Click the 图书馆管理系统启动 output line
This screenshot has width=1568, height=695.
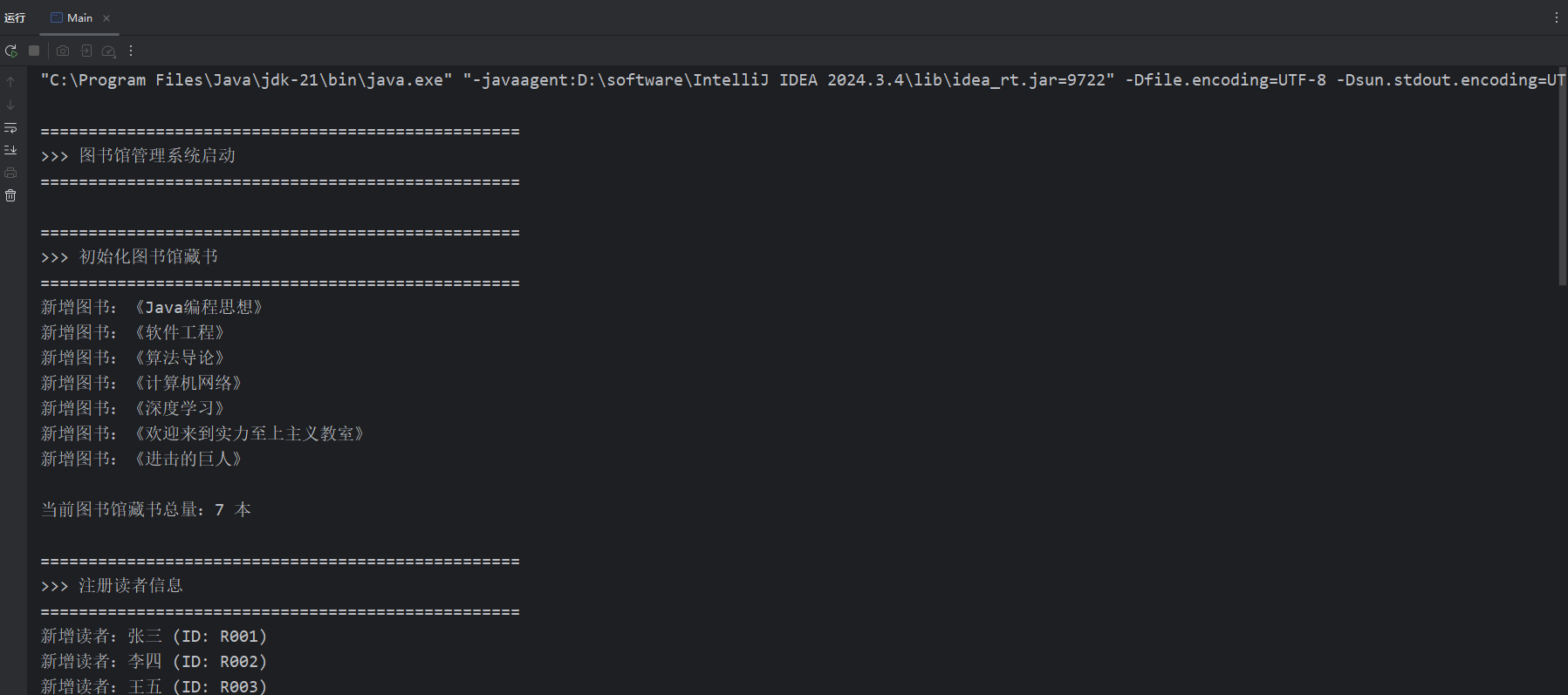(157, 156)
